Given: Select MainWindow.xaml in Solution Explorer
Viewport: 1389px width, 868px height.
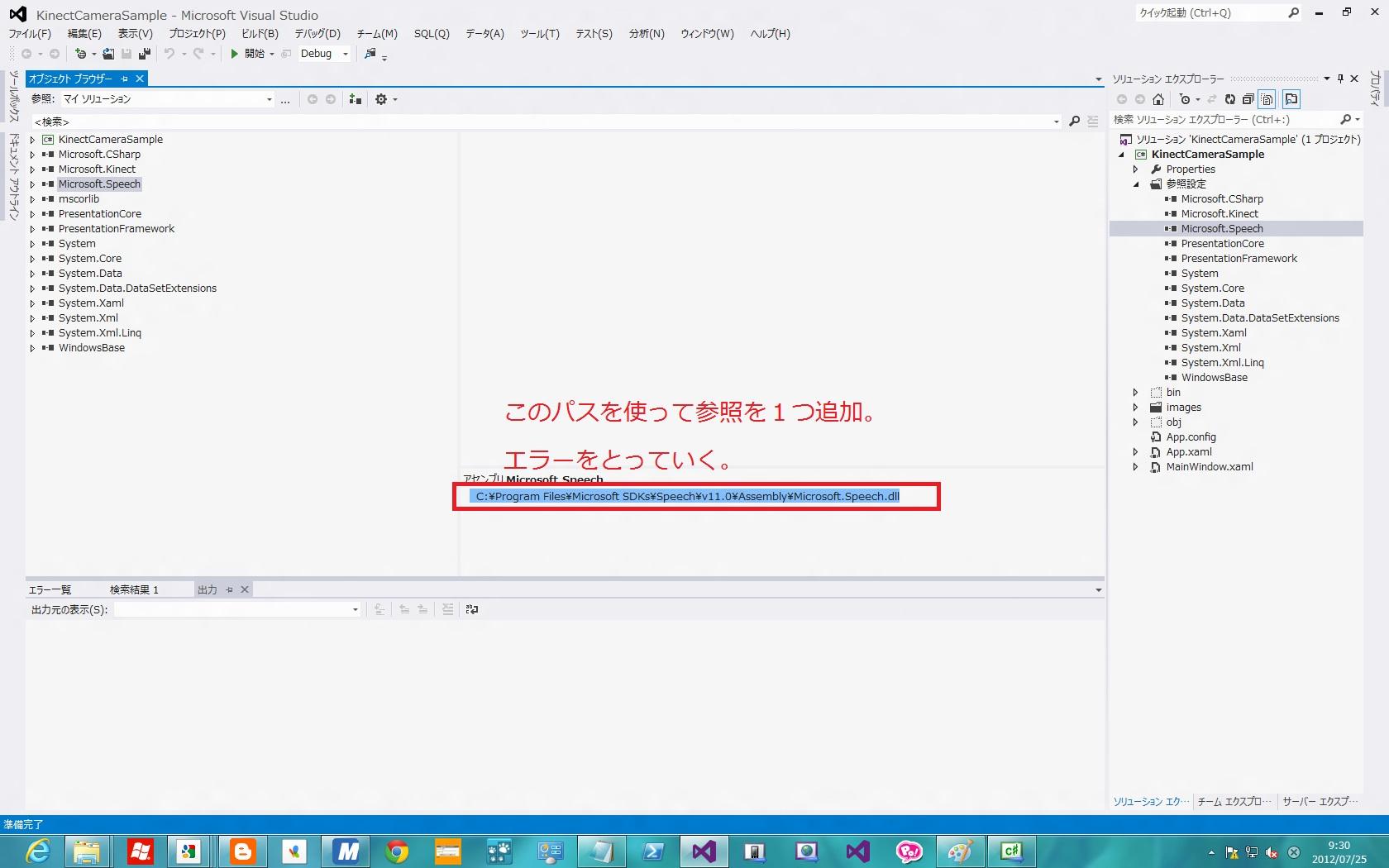Looking at the screenshot, I should 1209,467.
